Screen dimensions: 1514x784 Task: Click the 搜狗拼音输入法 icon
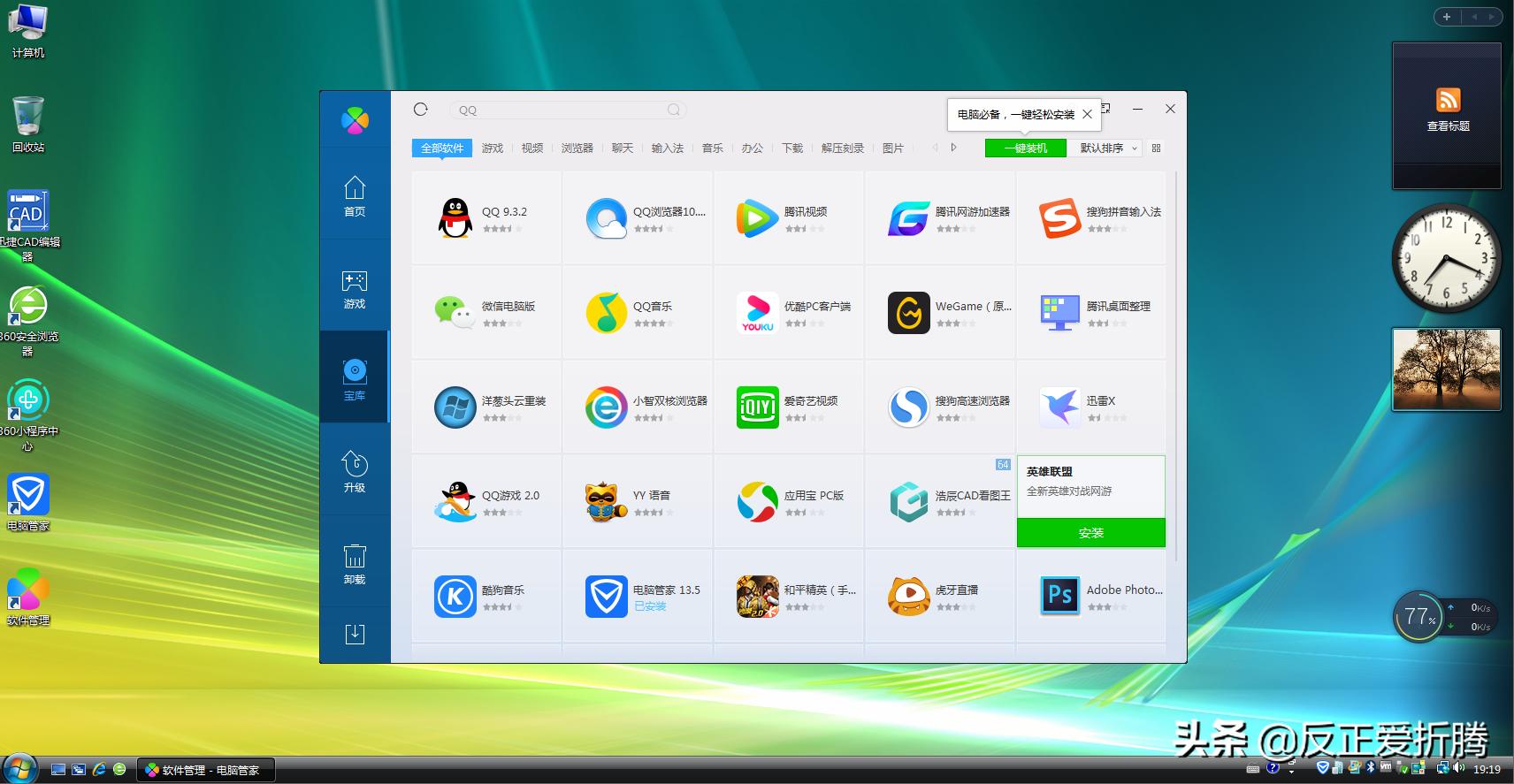tap(1059, 218)
